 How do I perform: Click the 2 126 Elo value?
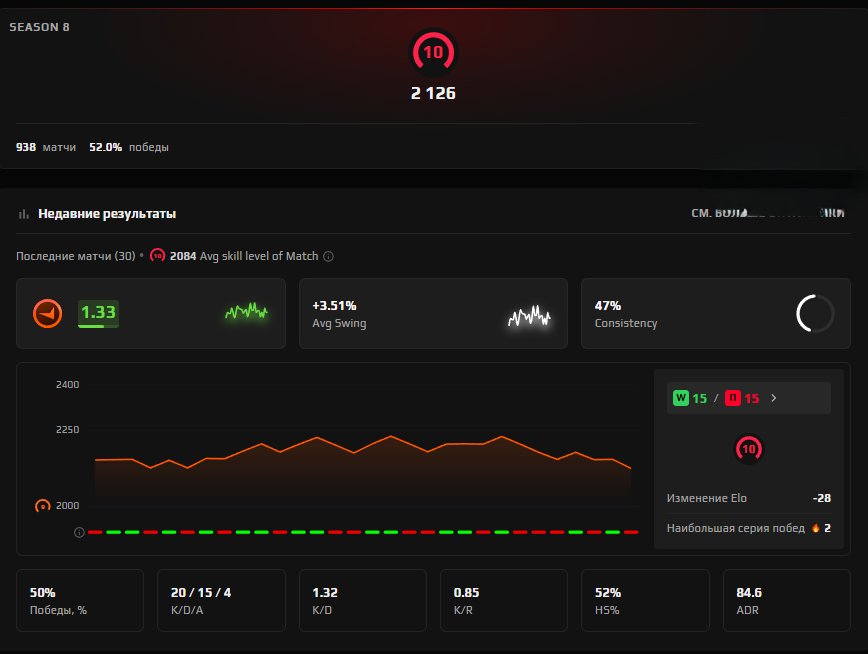[x=433, y=93]
